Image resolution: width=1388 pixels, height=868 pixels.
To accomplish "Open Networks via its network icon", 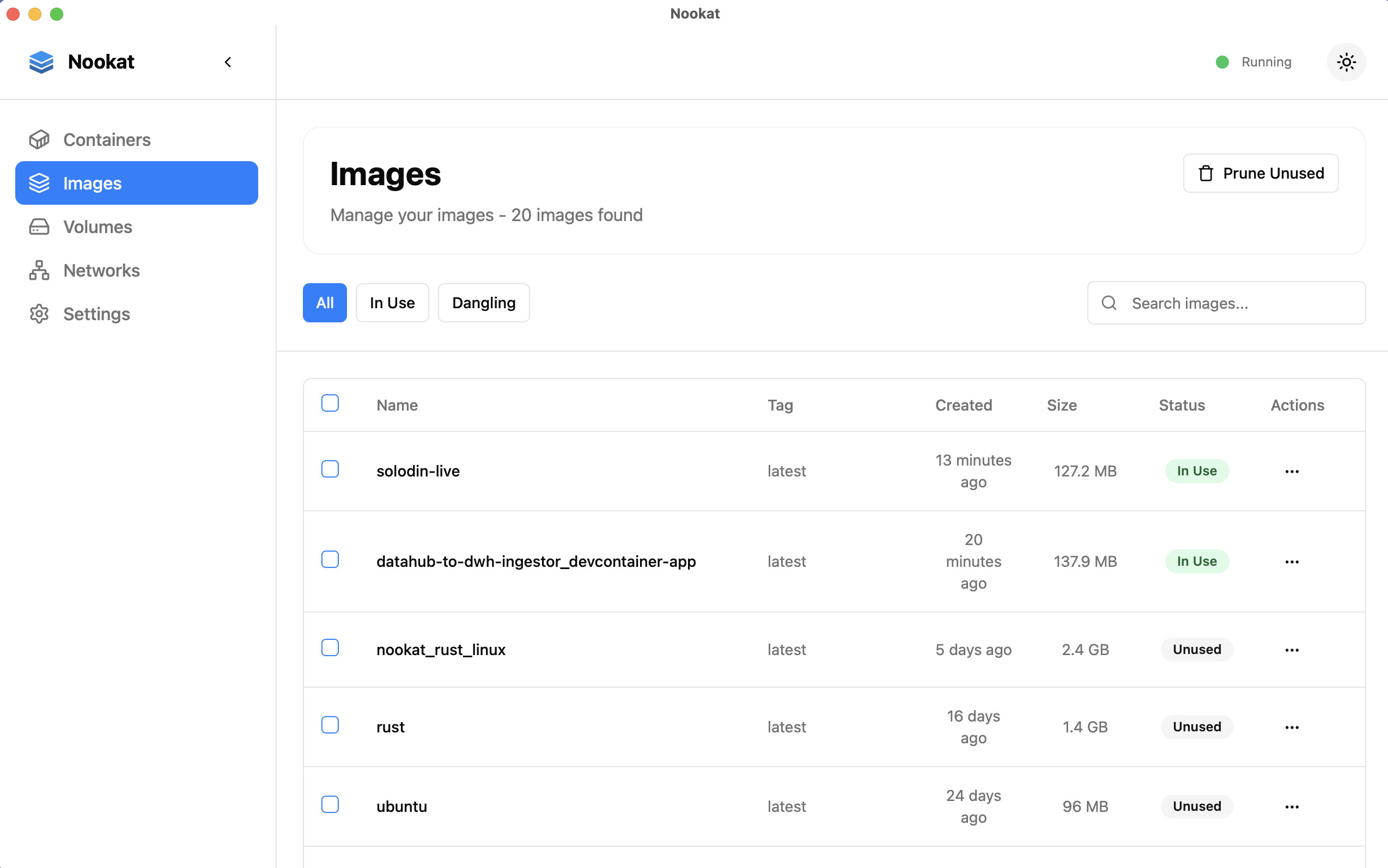I will pos(39,271).
